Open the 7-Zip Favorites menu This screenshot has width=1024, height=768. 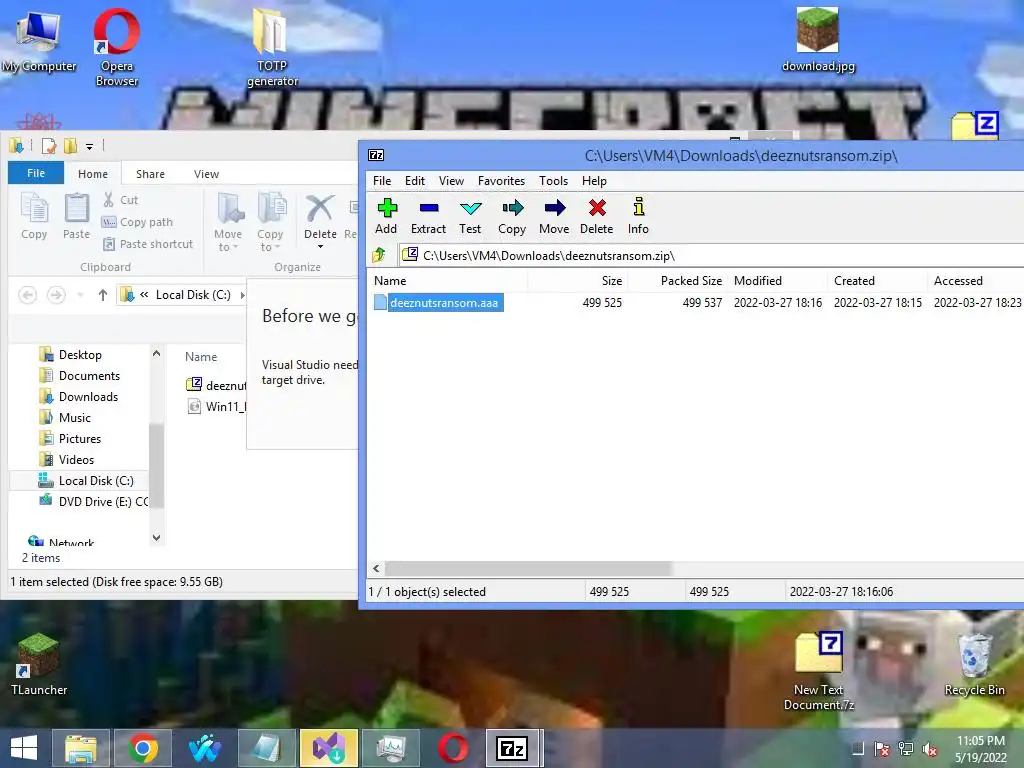coord(502,181)
